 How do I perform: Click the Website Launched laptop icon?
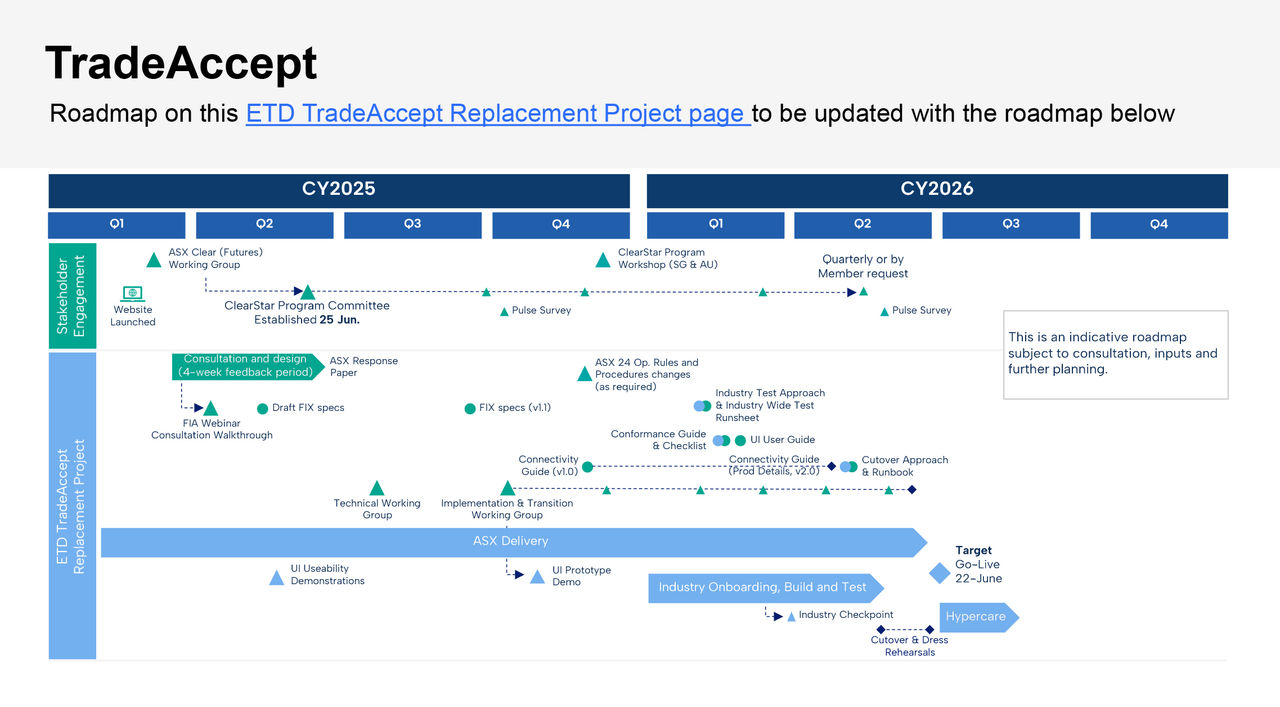coord(133,294)
